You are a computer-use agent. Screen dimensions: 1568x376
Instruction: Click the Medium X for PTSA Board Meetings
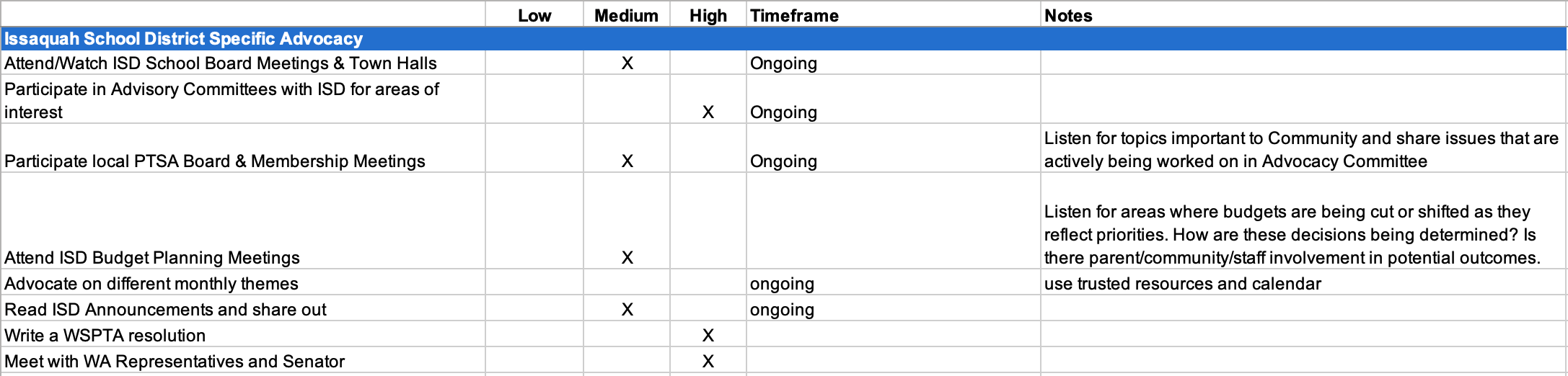(627, 161)
